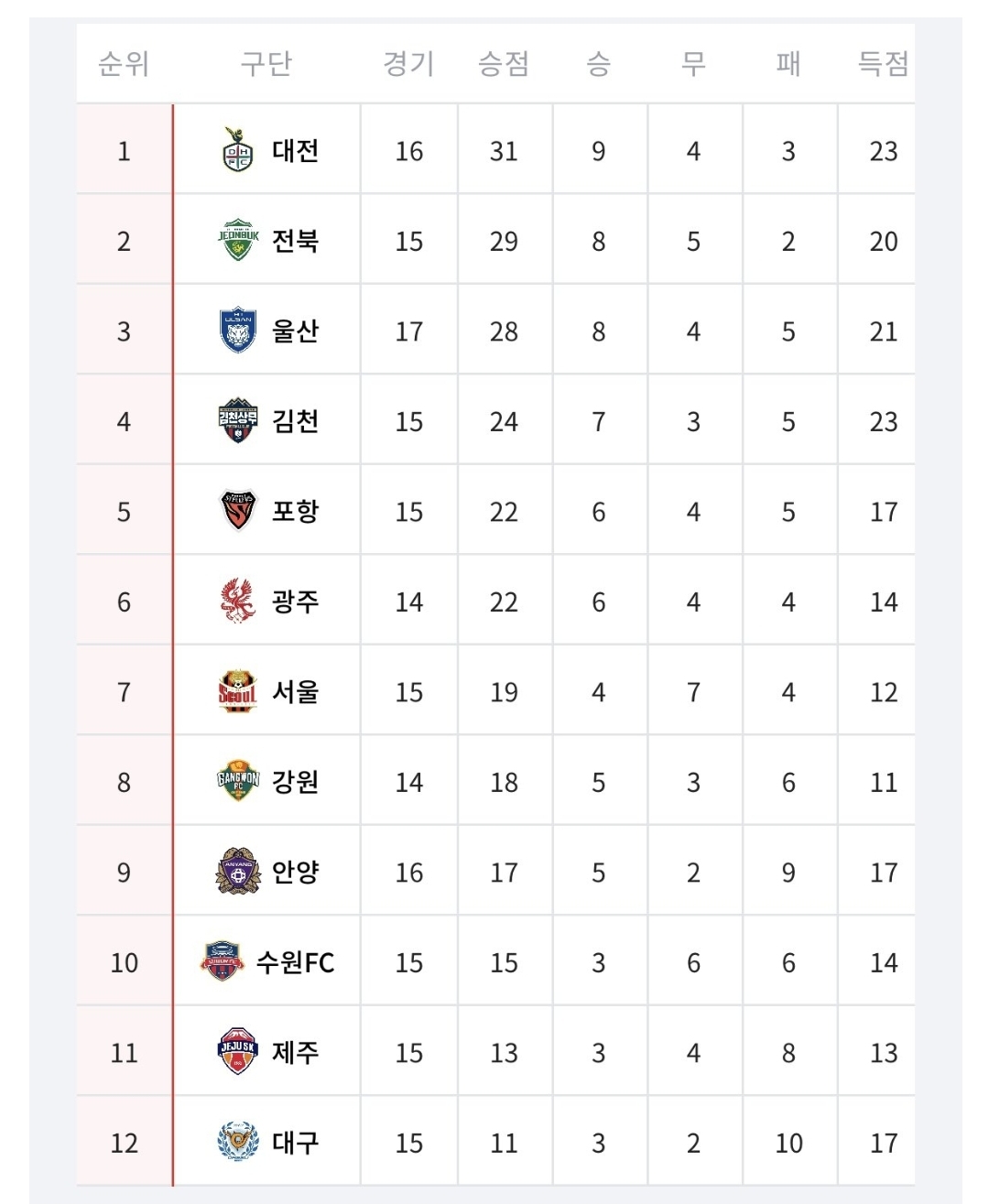
Task: Click the Gimcheon (김천) team crest icon
Action: click(x=238, y=420)
